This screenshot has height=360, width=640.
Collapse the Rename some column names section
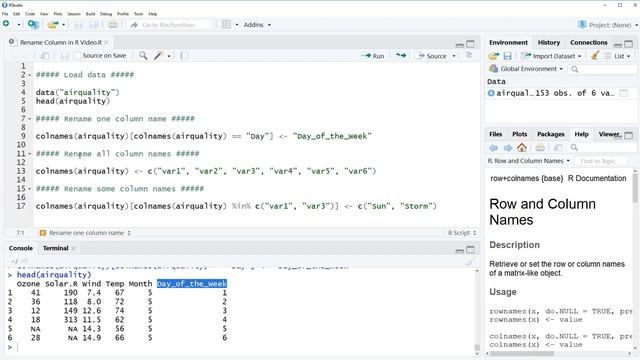pyautogui.click(x=30, y=189)
